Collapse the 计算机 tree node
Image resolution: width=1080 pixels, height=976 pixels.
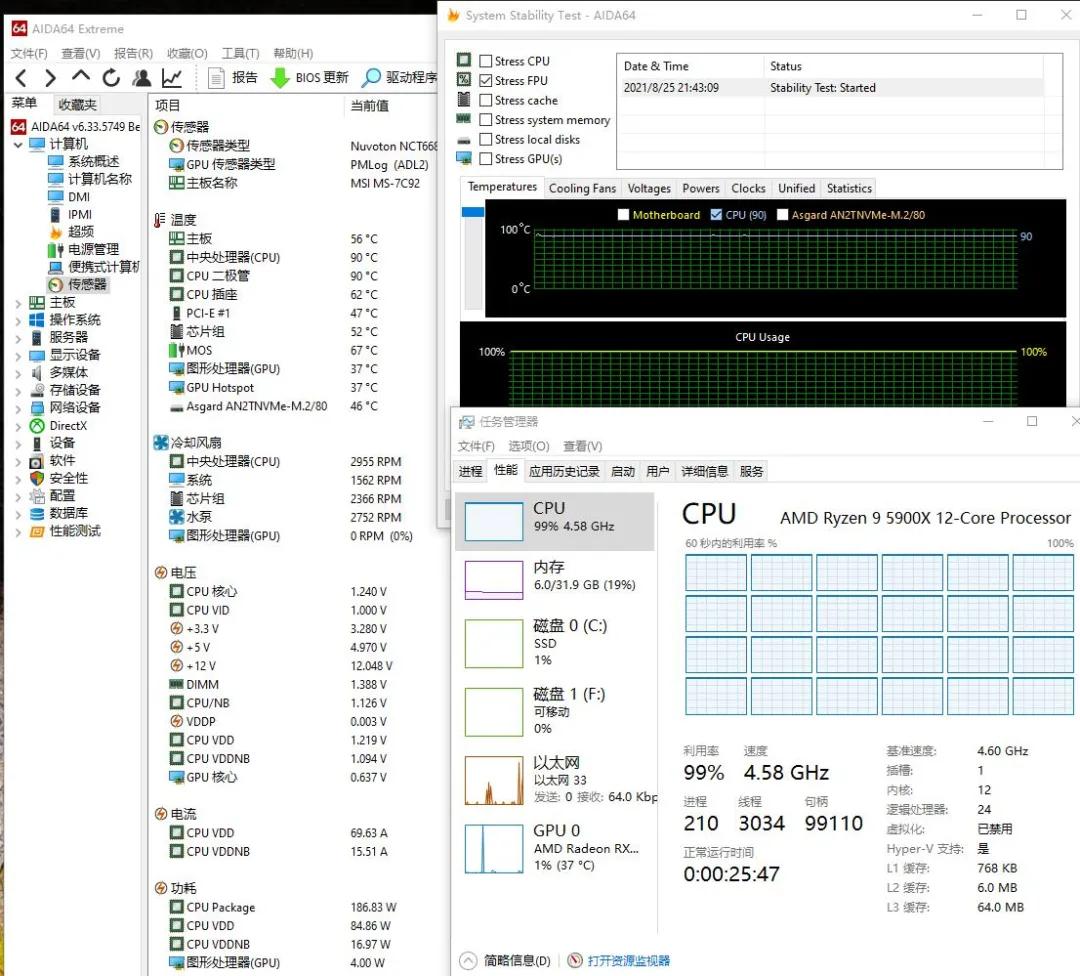18,143
